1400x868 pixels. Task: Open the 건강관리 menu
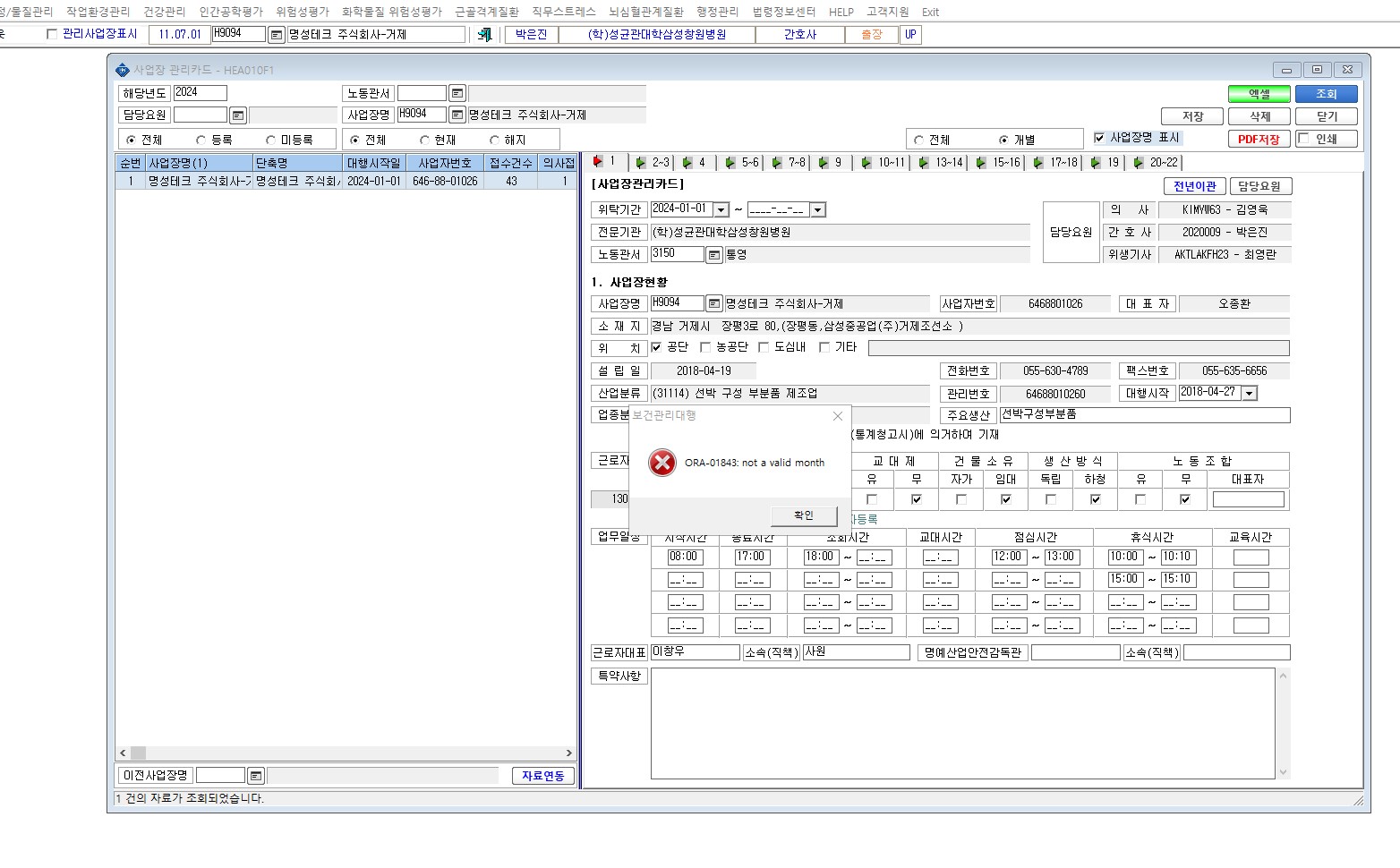pos(164,12)
